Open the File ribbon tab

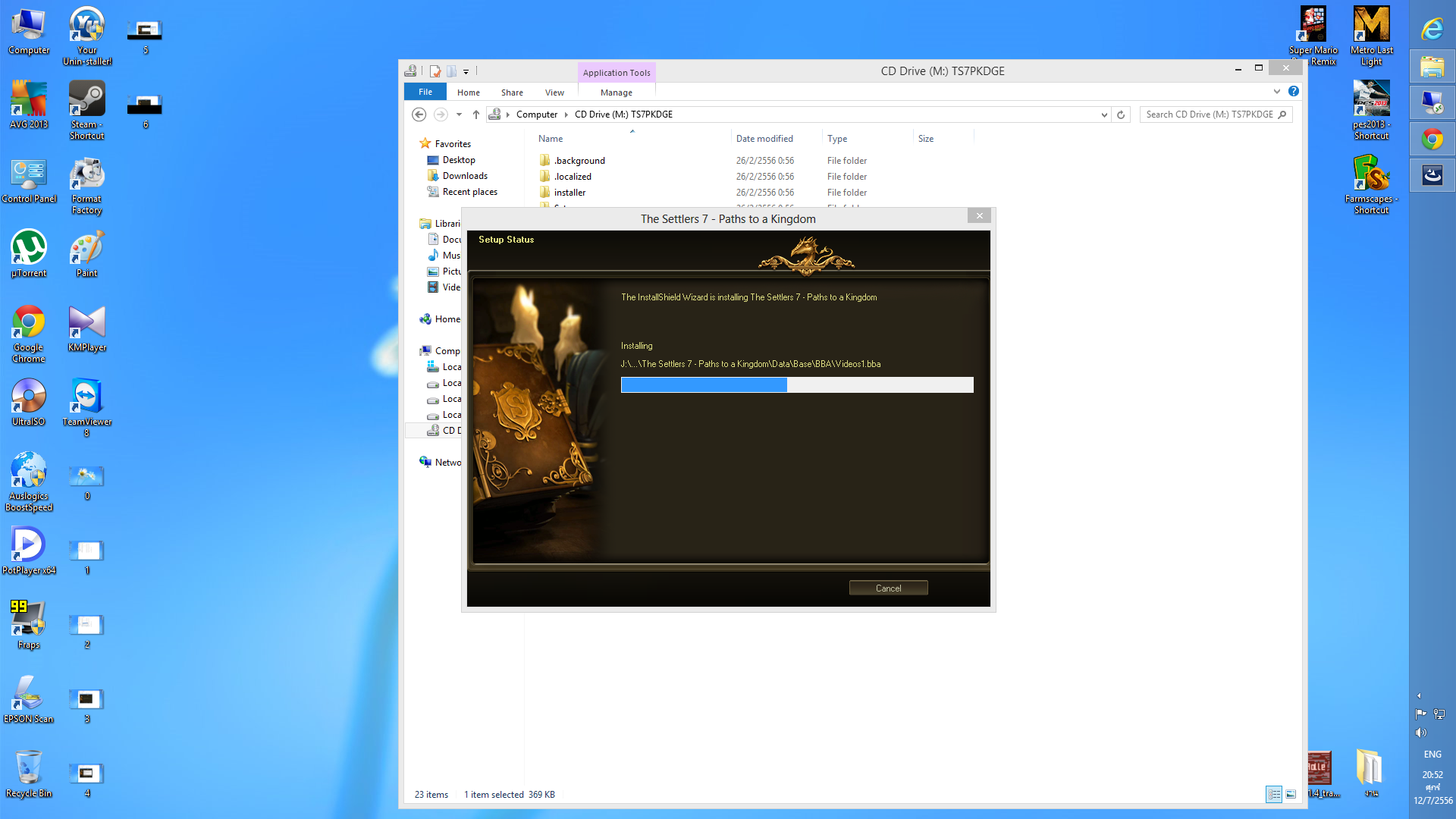pyautogui.click(x=425, y=92)
